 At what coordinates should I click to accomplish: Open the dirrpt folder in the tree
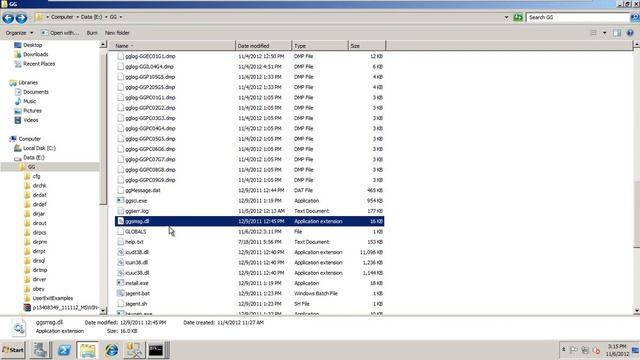39,251
